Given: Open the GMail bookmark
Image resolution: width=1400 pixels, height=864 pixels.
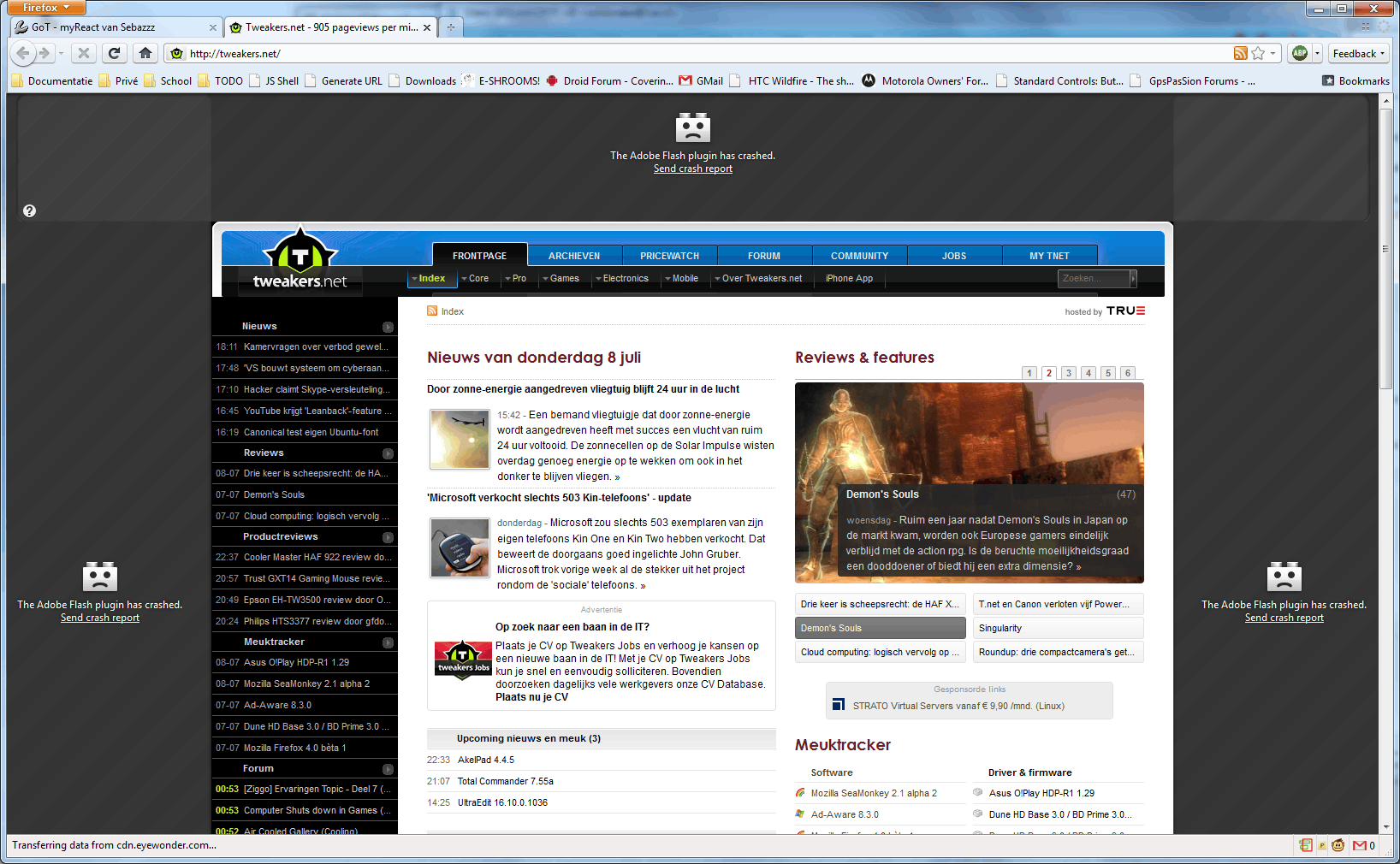Looking at the screenshot, I should tap(702, 80).
